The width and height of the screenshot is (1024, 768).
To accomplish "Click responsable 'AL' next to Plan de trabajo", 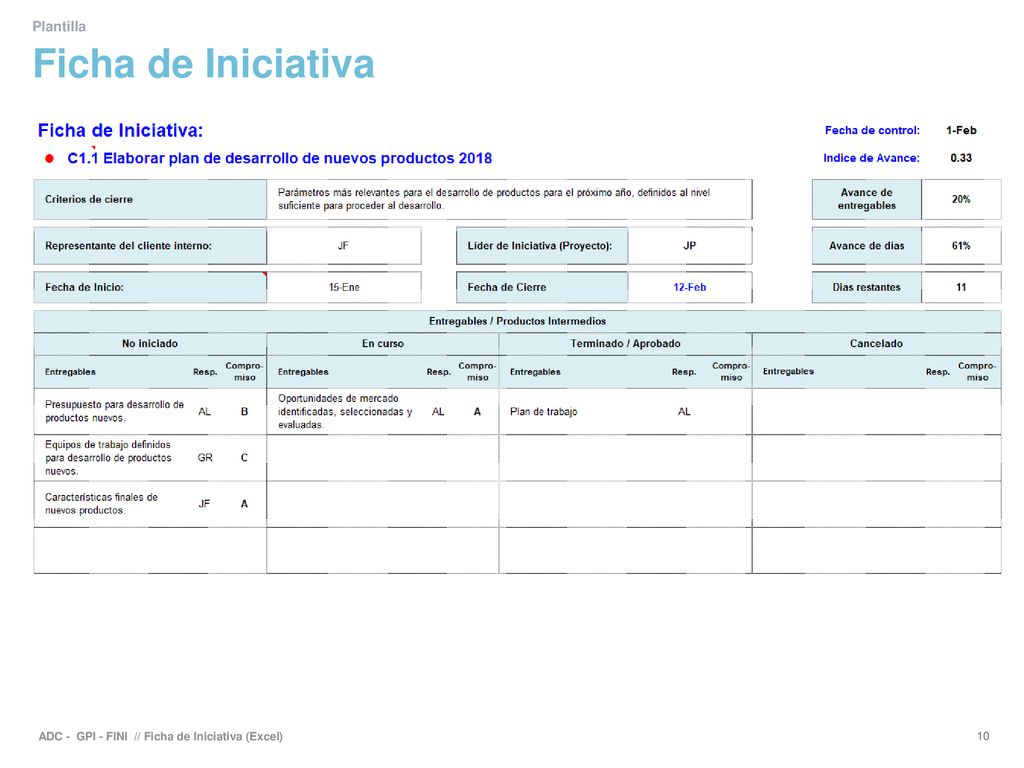I will [684, 412].
